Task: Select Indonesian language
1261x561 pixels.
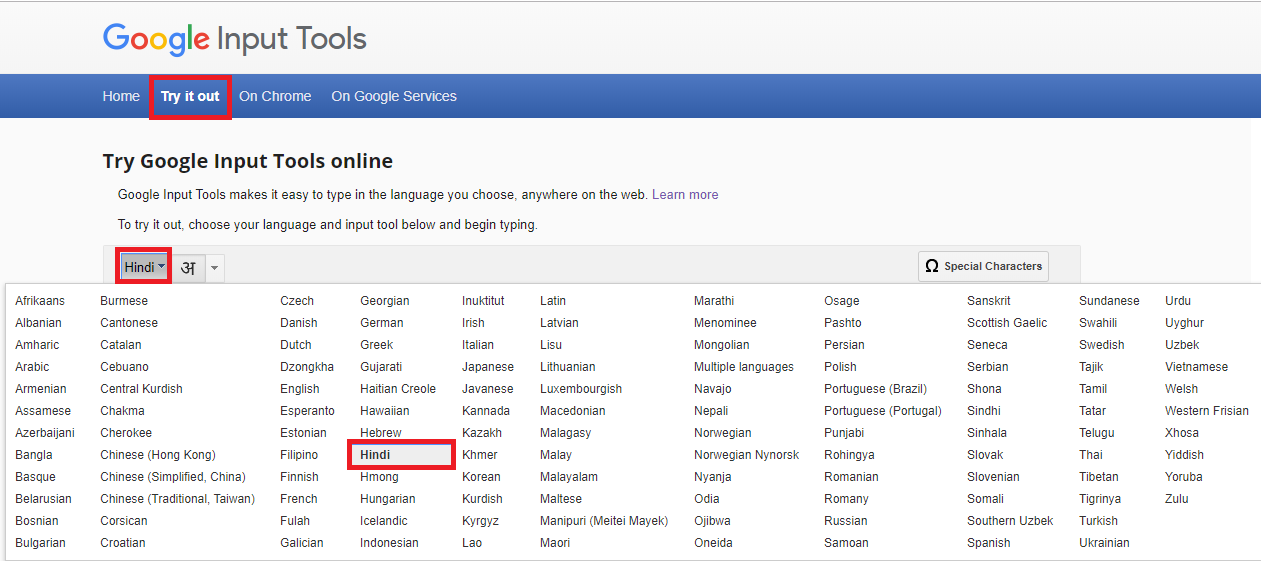Action: point(389,542)
